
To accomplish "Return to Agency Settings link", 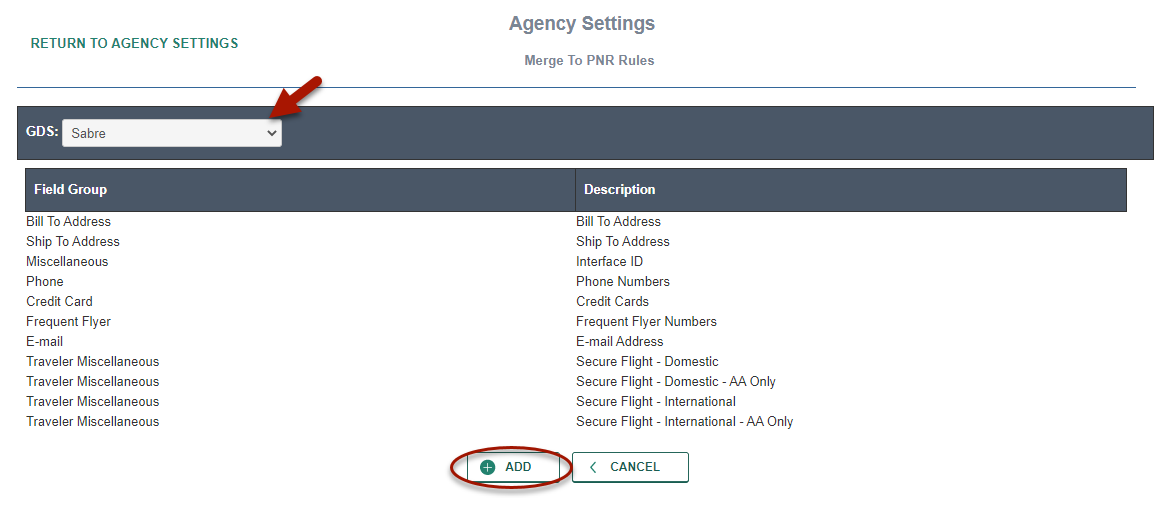I will pos(135,43).
